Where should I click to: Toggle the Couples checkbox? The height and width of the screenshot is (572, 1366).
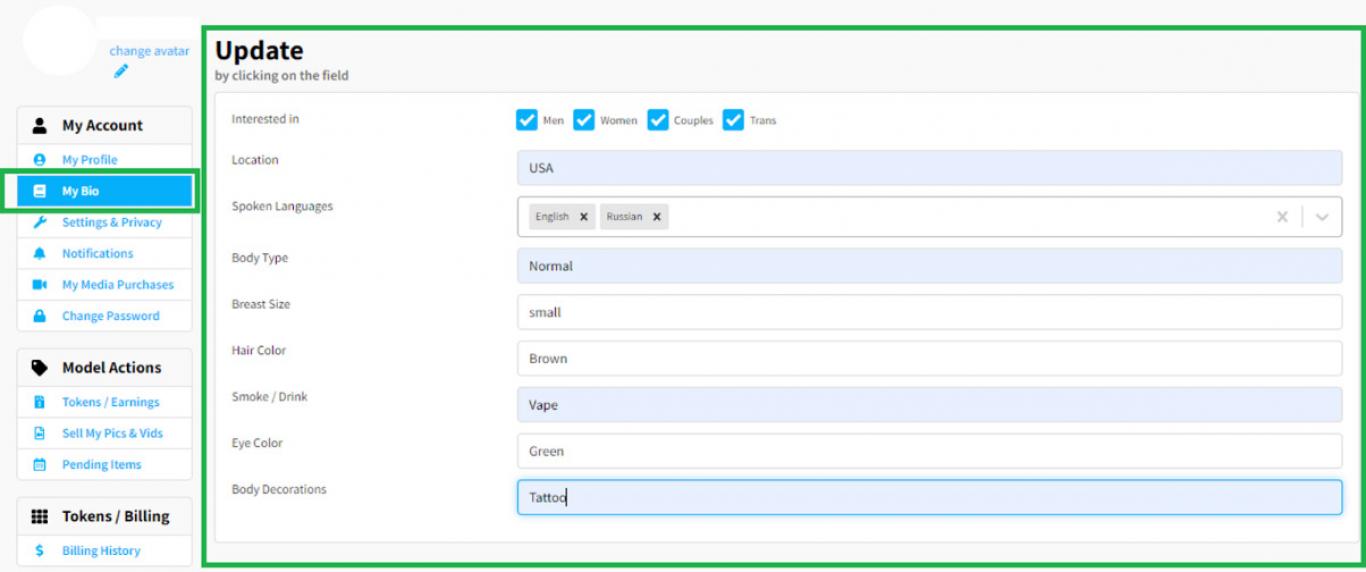point(658,120)
